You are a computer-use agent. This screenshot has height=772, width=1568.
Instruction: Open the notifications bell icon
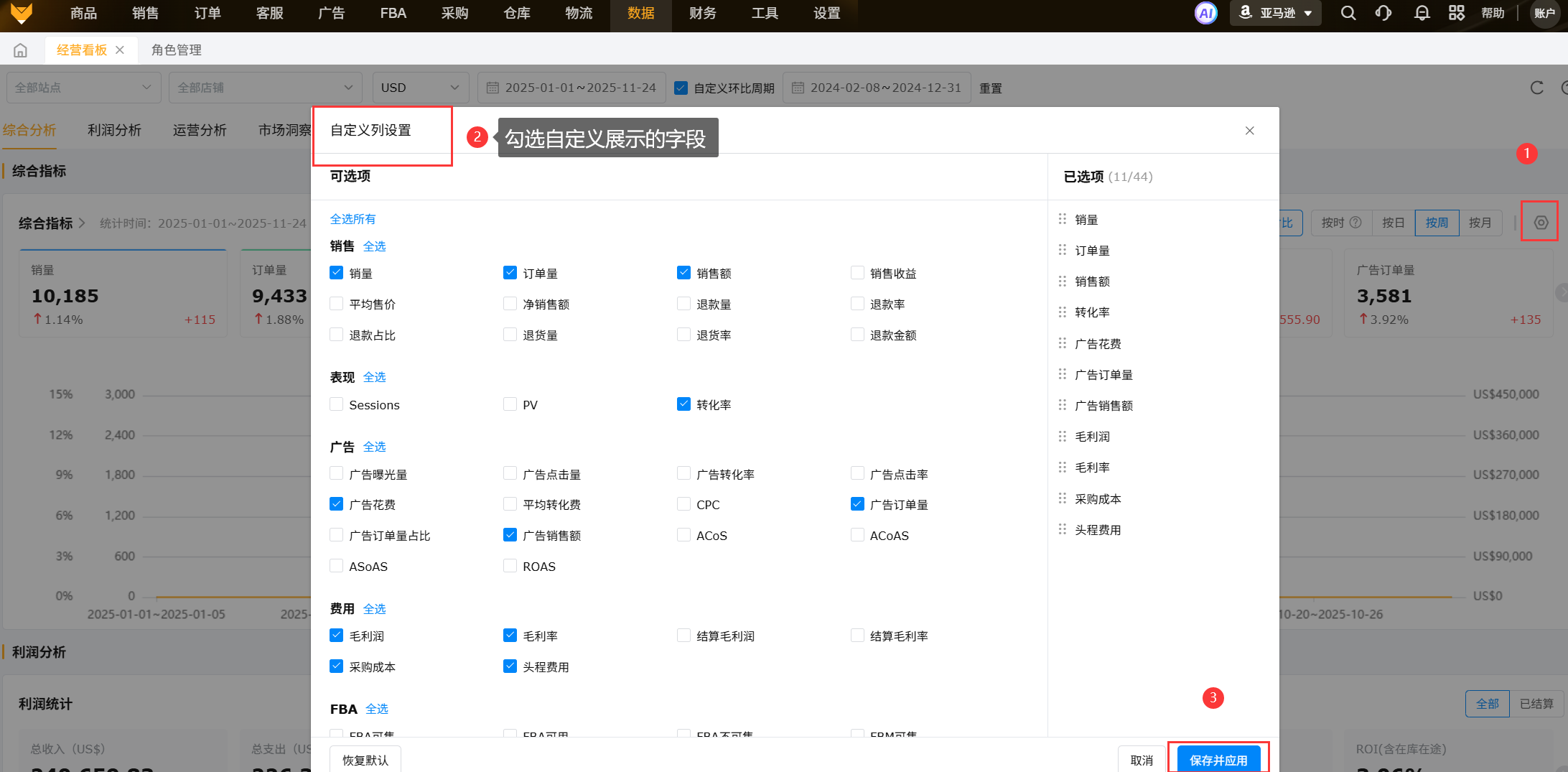pos(1422,13)
